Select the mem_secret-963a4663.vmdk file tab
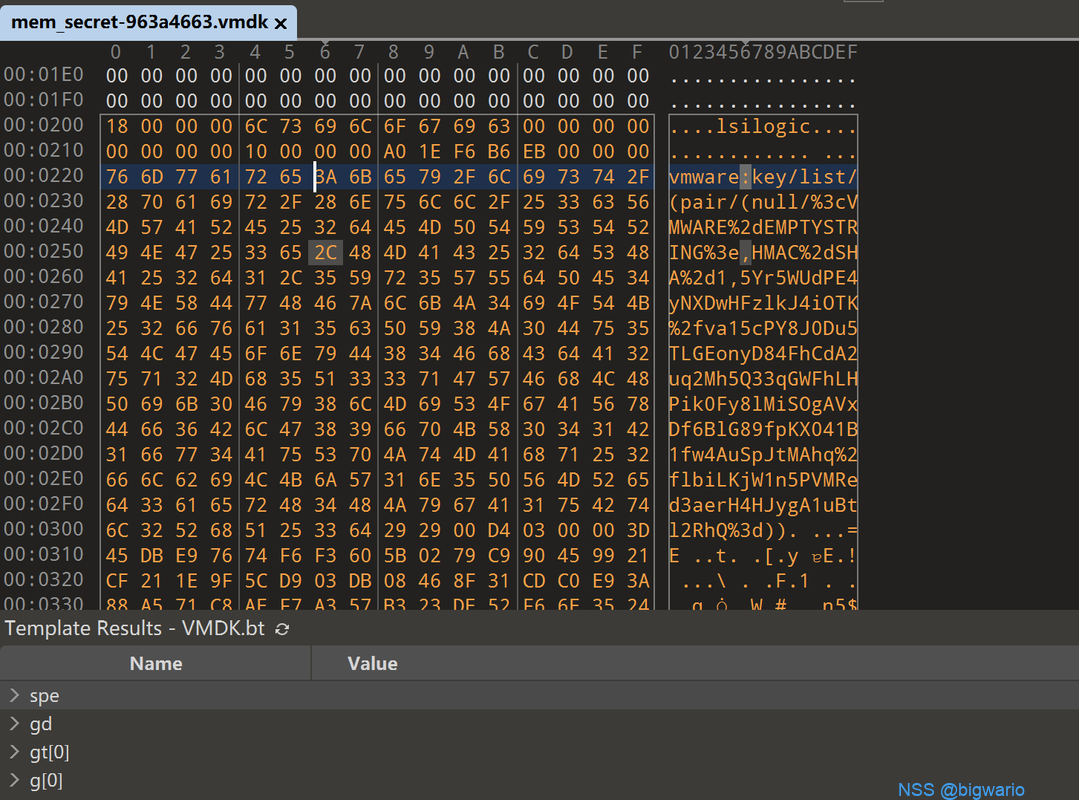The height and width of the screenshot is (800, 1079). (x=139, y=22)
